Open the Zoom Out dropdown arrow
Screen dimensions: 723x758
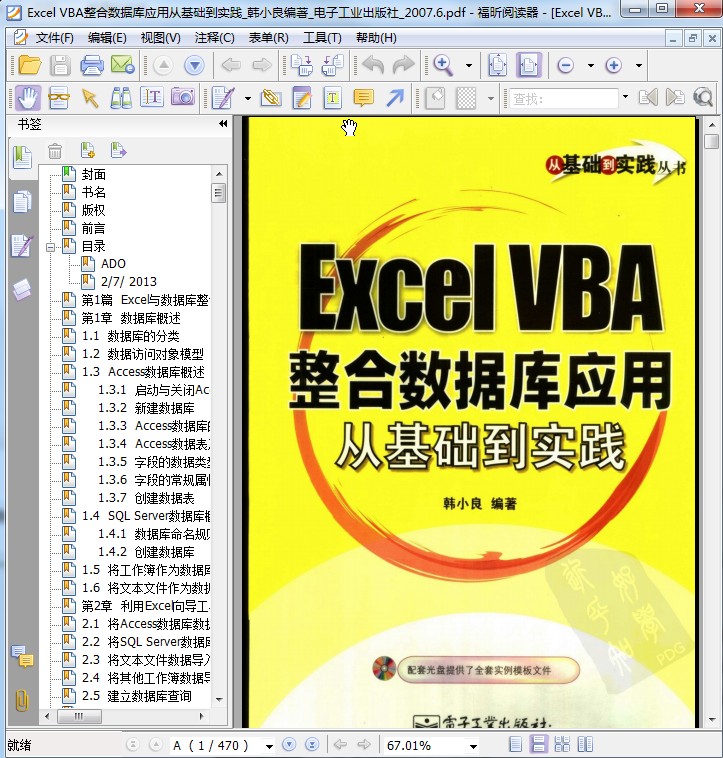click(x=590, y=65)
